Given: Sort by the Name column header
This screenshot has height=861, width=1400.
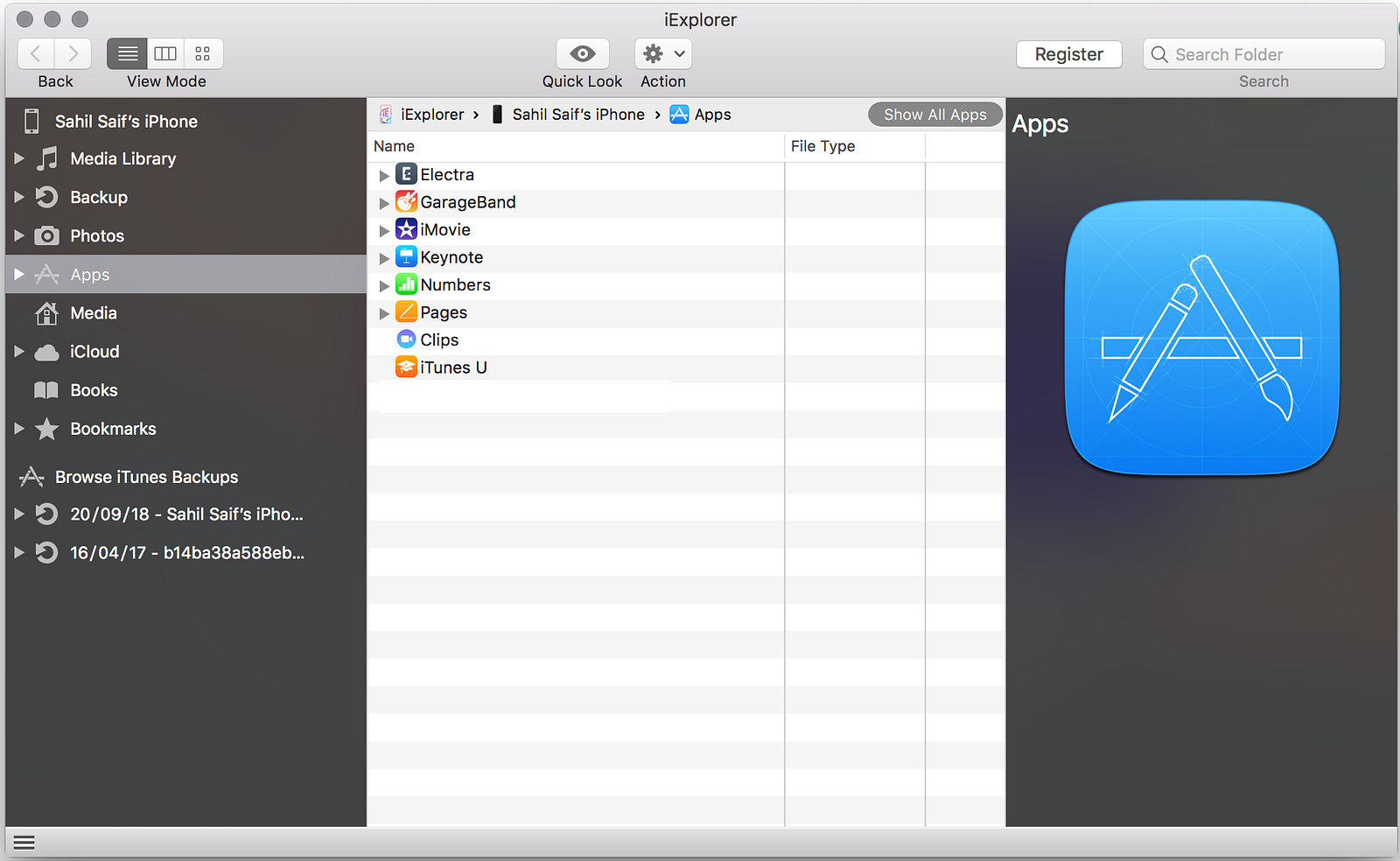Looking at the screenshot, I should (576, 146).
